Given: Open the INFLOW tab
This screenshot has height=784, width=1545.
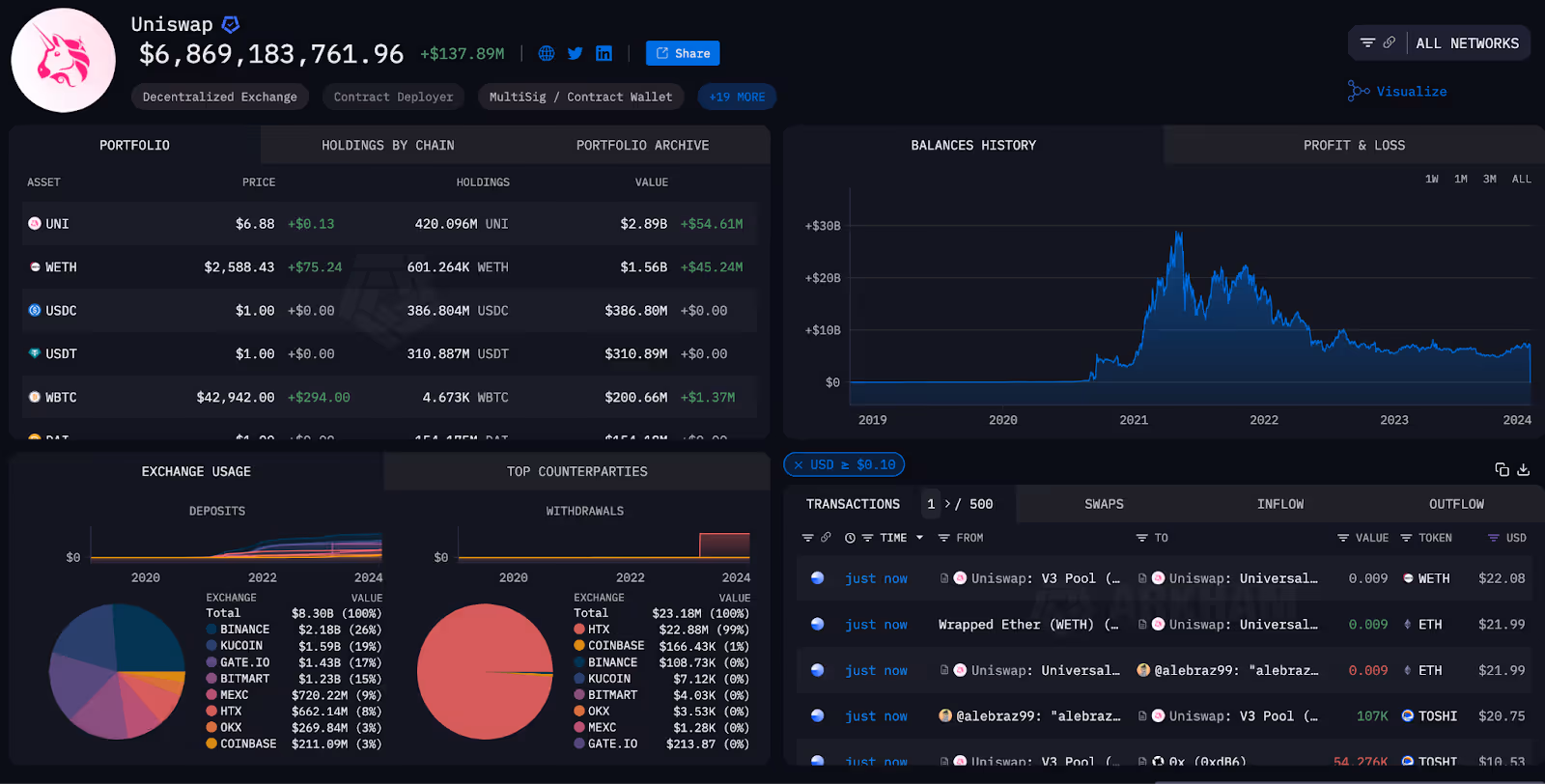Looking at the screenshot, I should (1280, 504).
